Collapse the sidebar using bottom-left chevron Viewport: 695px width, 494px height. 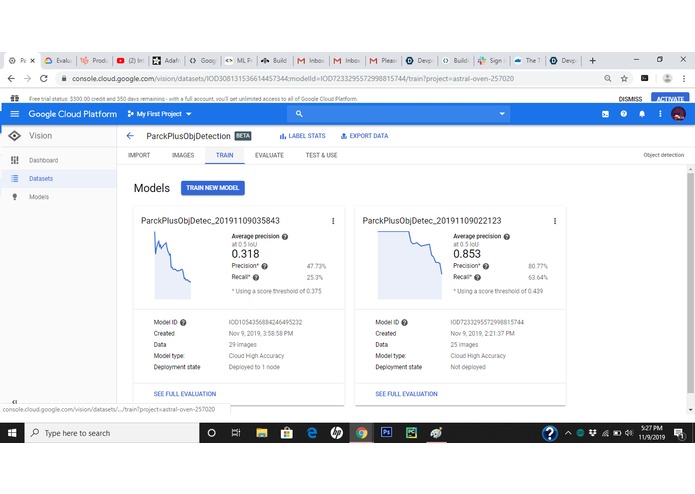pos(15,402)
